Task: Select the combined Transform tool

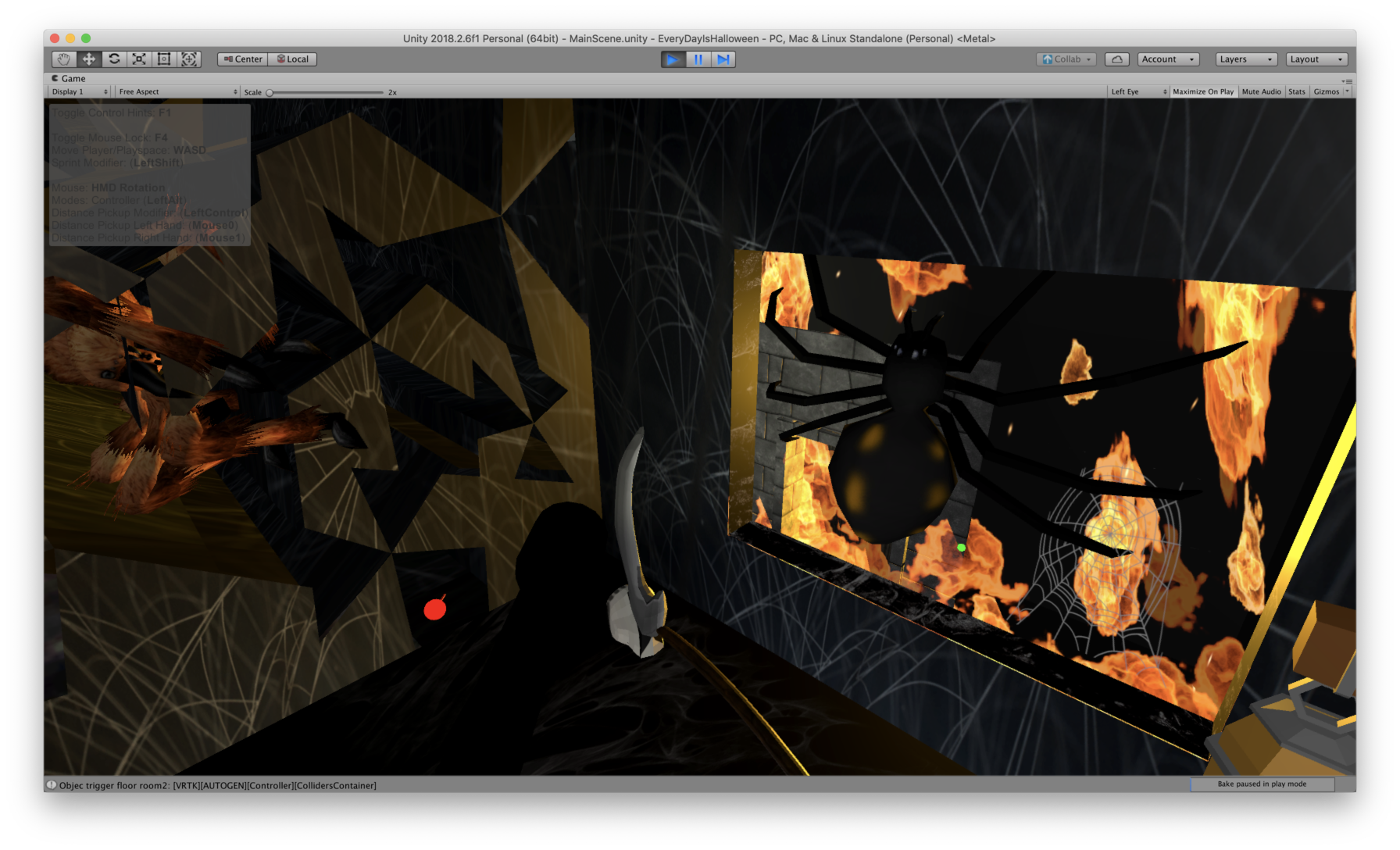Action: click(x=189, y=59)
